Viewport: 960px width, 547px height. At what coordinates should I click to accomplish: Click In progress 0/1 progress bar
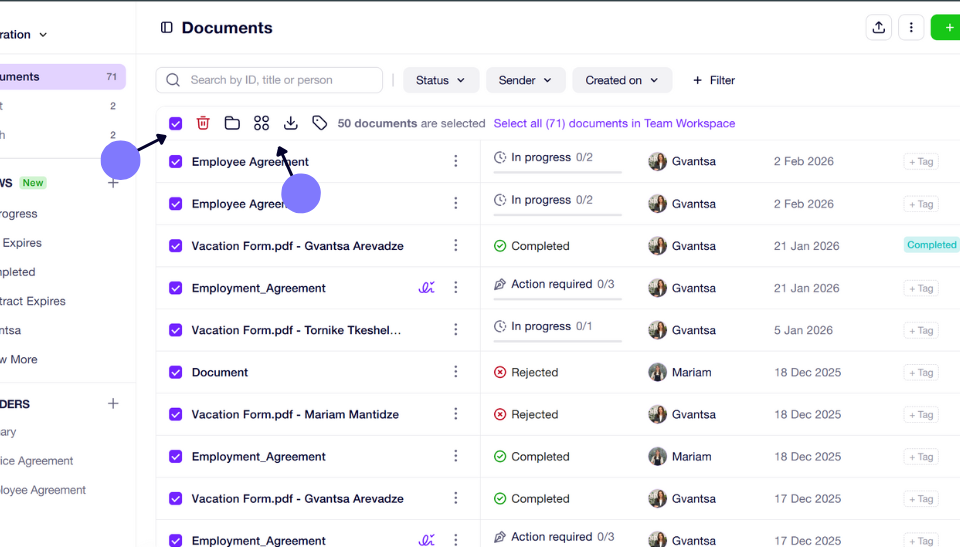(557, 341)
